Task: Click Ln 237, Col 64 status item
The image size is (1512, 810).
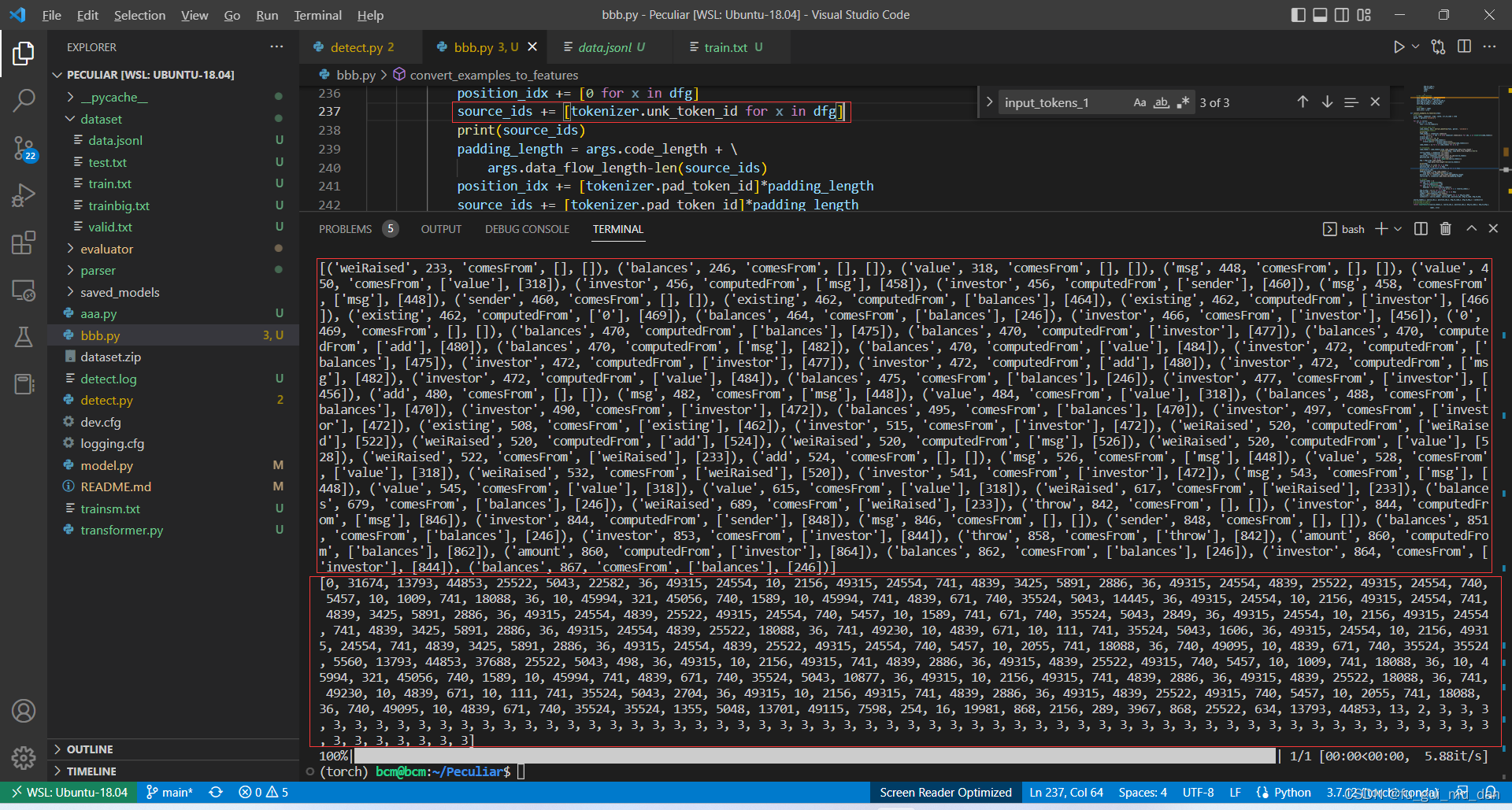Action: tap(1065, 793)
